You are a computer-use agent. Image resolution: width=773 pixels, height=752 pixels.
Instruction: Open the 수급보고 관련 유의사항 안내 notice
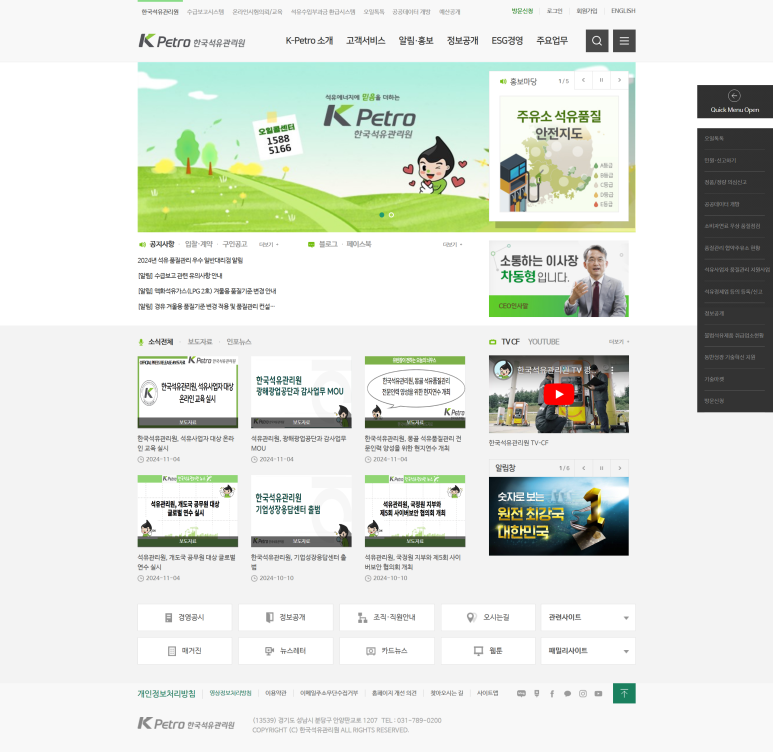pyautogui.click(x=180, y=276)
